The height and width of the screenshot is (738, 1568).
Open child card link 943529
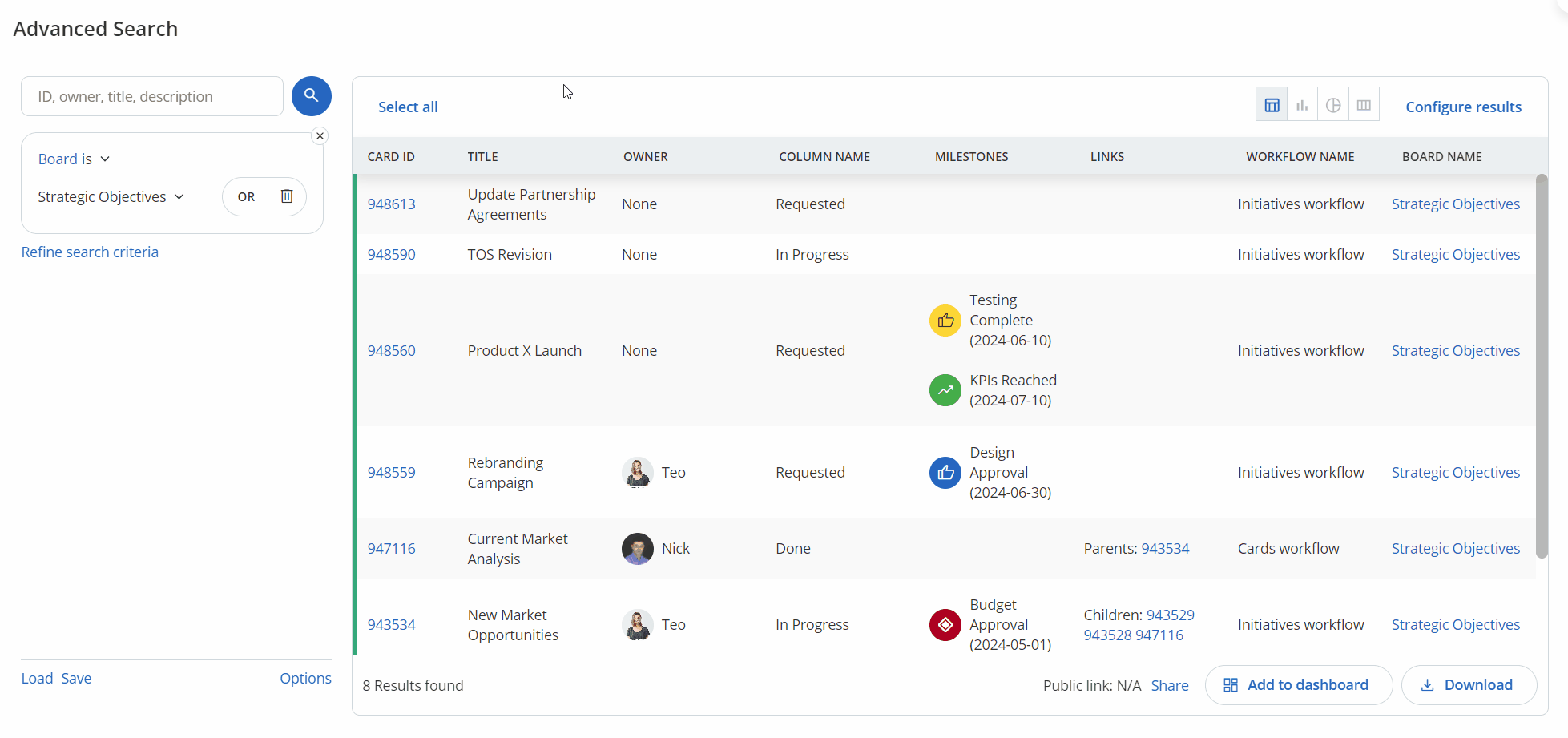tap(1171, 615)
